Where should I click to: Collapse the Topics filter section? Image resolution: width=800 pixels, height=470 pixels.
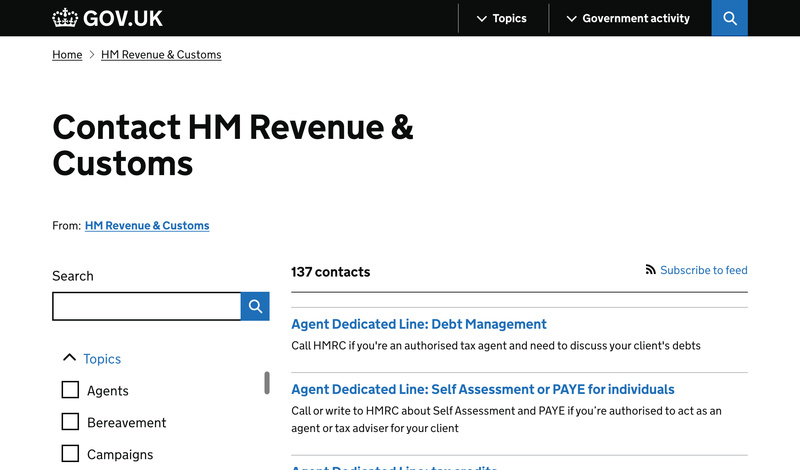coord(92,359)
